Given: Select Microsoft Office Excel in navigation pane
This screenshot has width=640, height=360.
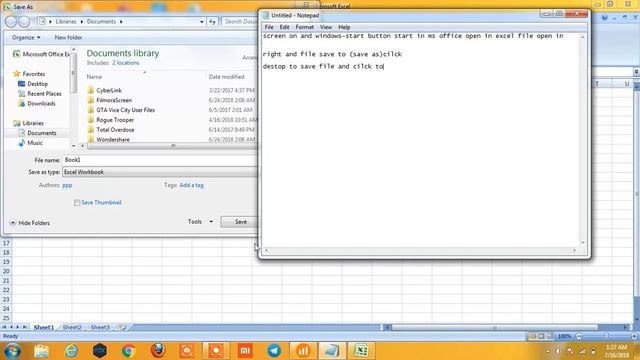Looking at the screenshot, I should pos(42,54).
